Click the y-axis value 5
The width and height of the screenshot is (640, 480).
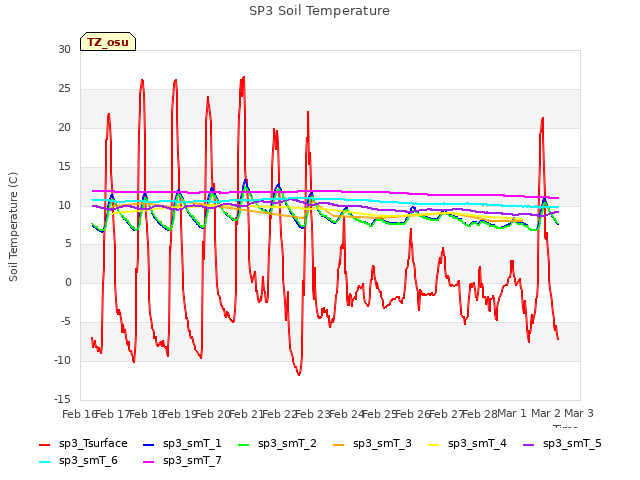coord(68,244)
